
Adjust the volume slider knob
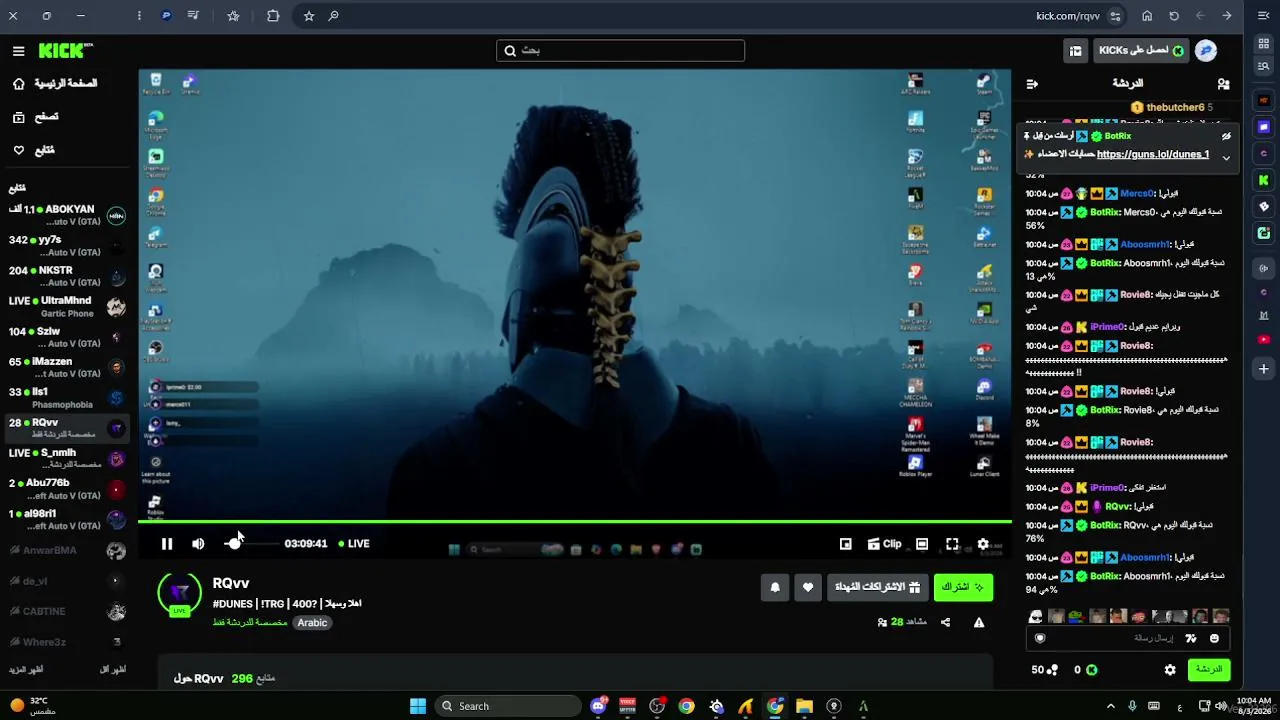[x=234, y=544]
